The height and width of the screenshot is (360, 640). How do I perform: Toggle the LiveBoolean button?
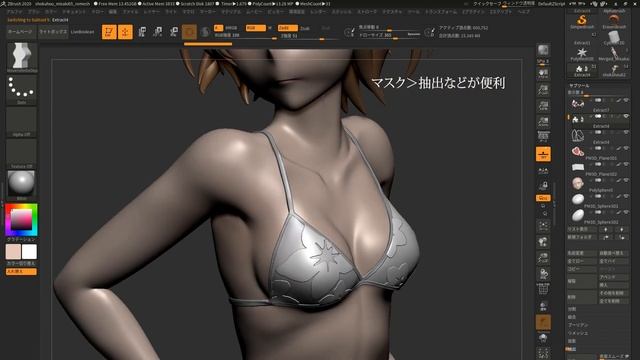click(x=82, y=32)
